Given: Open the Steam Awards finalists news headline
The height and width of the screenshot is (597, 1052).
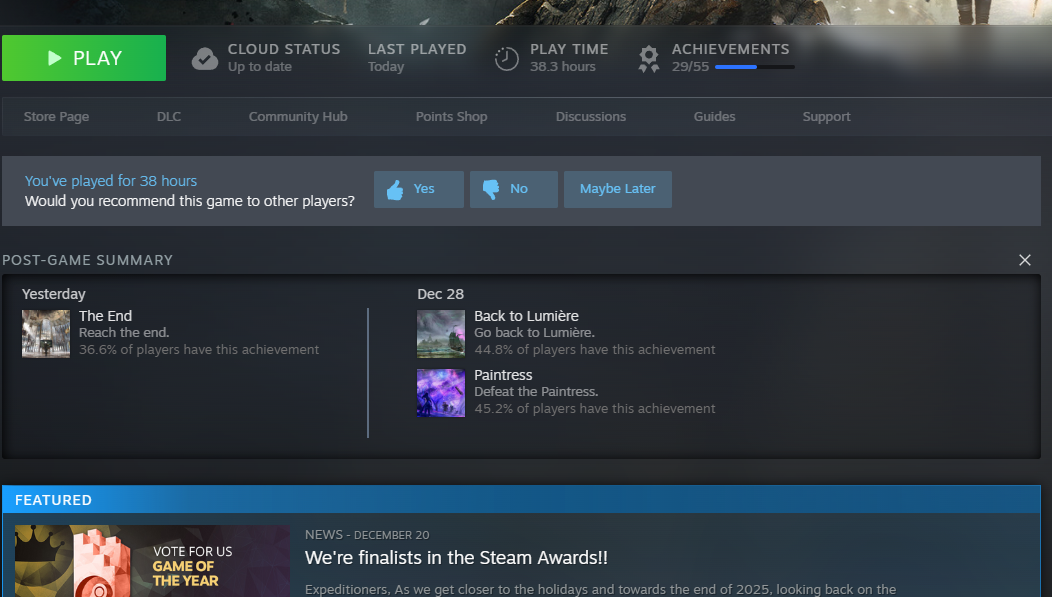Looking at the screenshot, I should [x=456, y=558].
